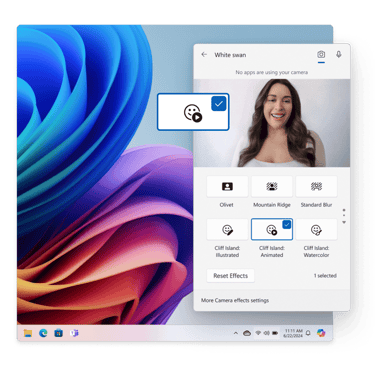375x366 pixels.
Task: Click the '1 selected' text
Action: 325,276
